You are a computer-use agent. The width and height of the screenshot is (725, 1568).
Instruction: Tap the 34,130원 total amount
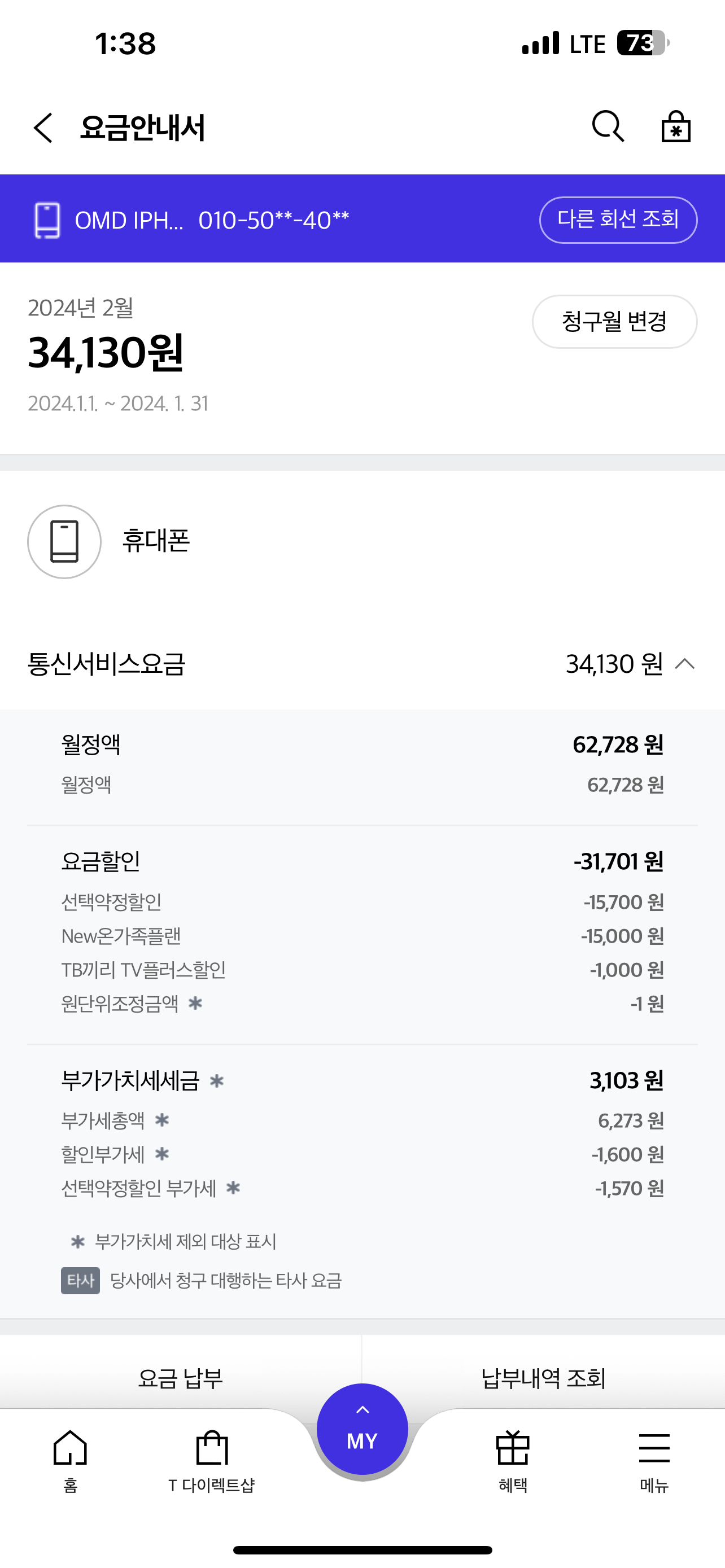106,353
